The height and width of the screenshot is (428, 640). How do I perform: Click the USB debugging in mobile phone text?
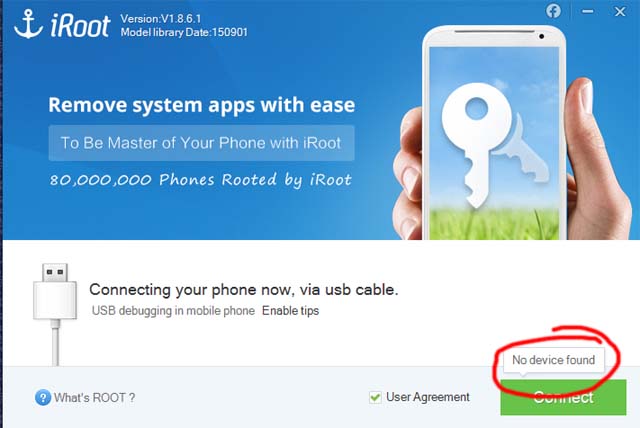click(x=173, y=310)
